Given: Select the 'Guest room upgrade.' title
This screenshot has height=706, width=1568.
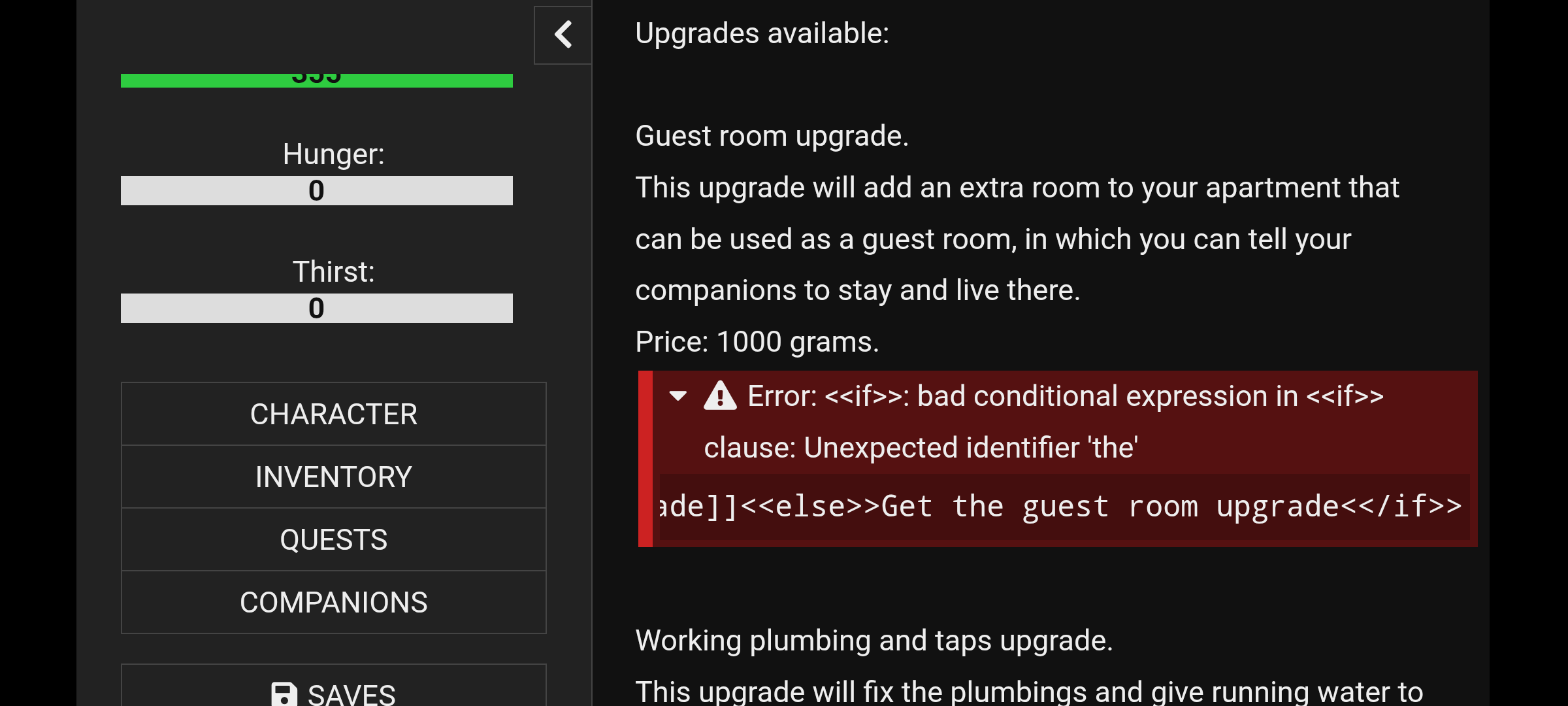Looking at the screenshot, I should pos(772,136).
